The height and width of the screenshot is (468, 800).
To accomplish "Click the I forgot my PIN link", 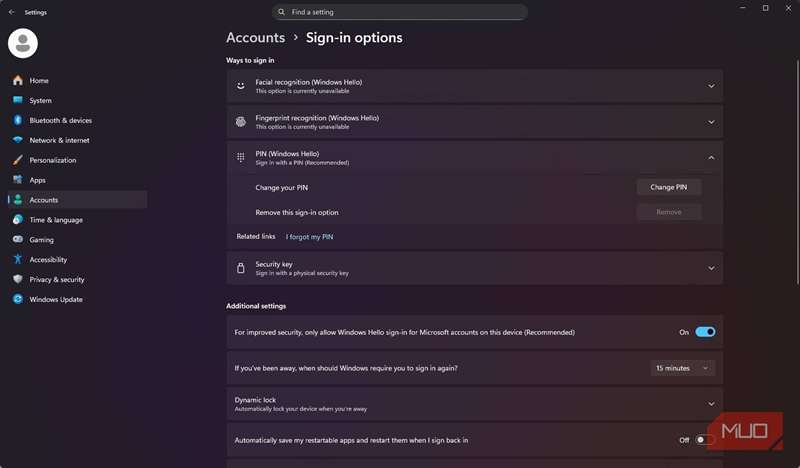I will [309, 237].
